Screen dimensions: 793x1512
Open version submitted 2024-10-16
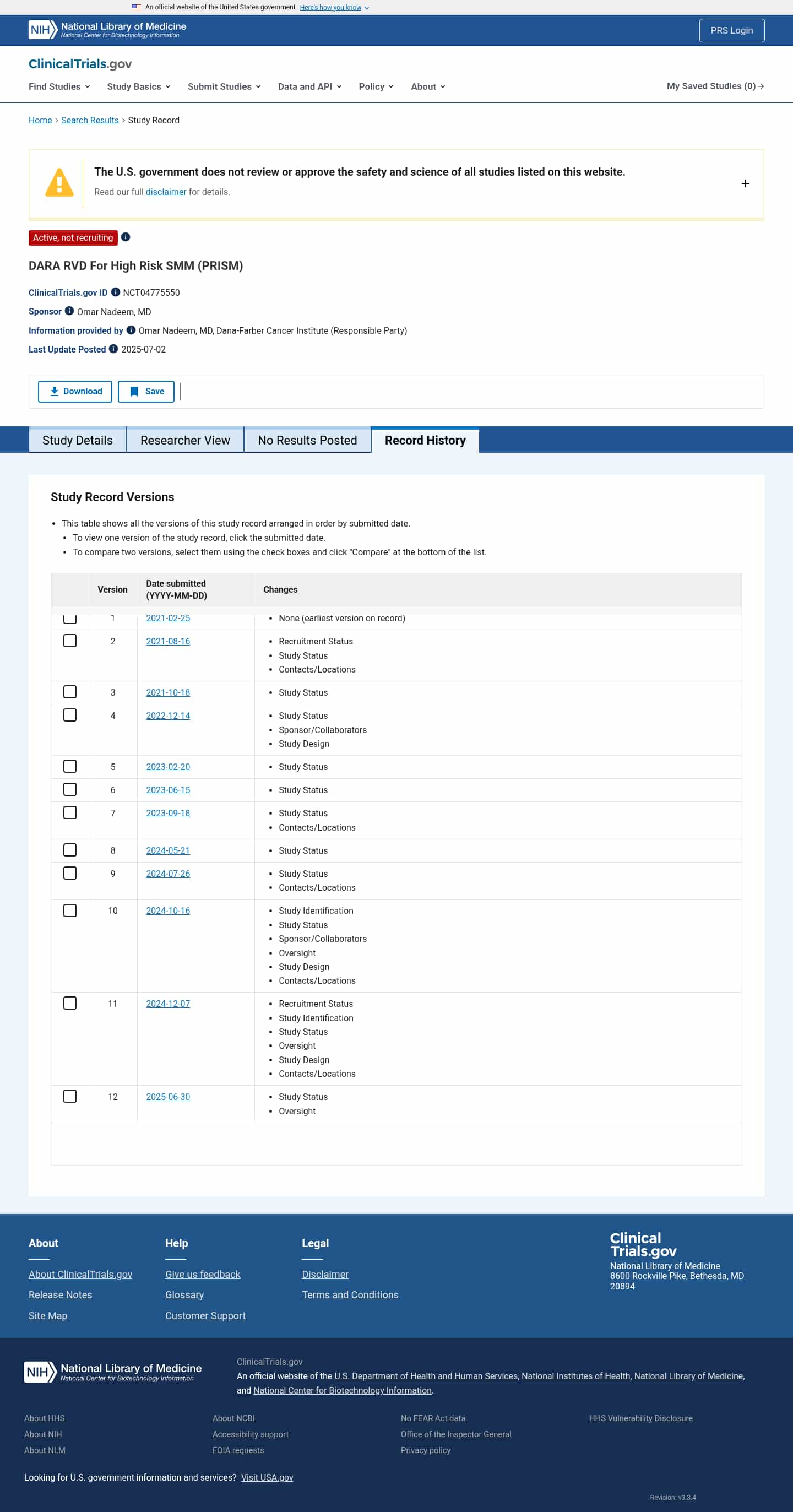click(168, 911)
